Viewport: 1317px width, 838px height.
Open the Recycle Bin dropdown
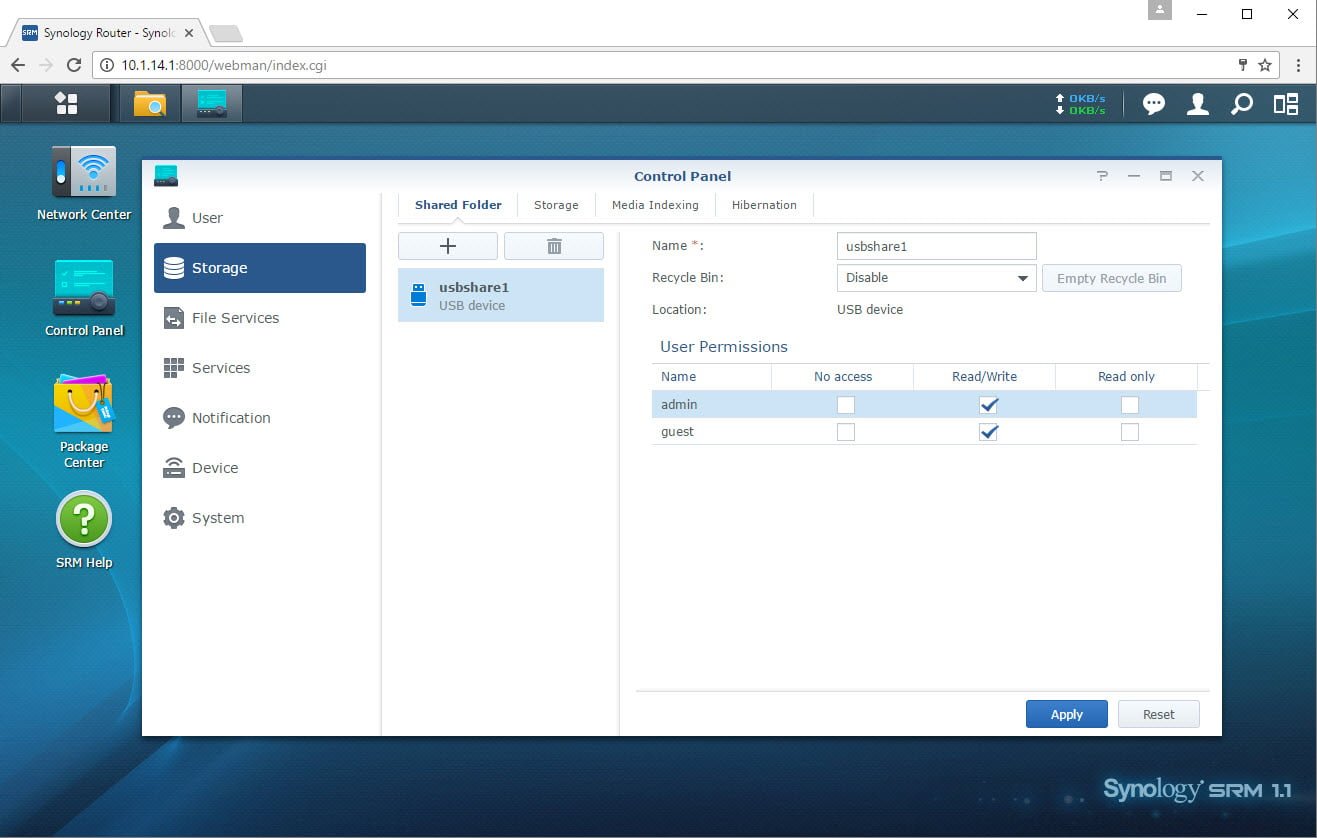point(936,278)
